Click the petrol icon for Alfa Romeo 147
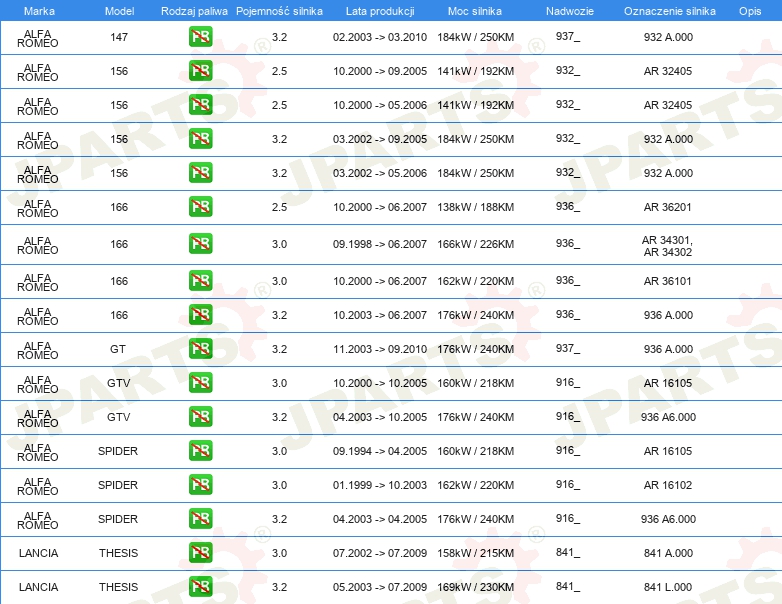 coord(200,37)
